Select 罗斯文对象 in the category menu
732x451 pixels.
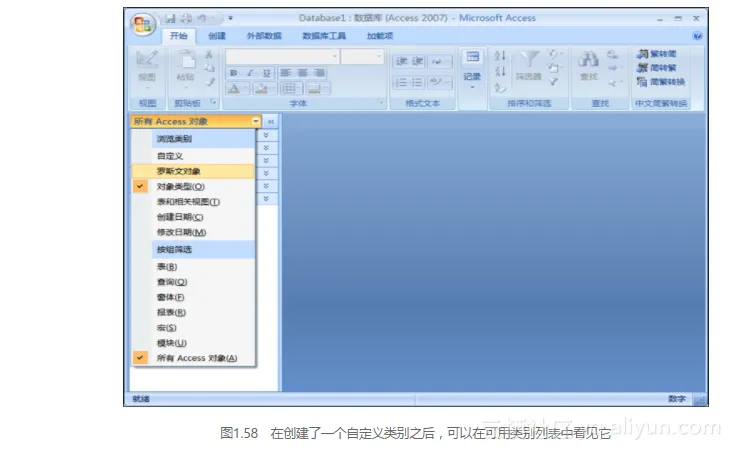click(194, 171)
